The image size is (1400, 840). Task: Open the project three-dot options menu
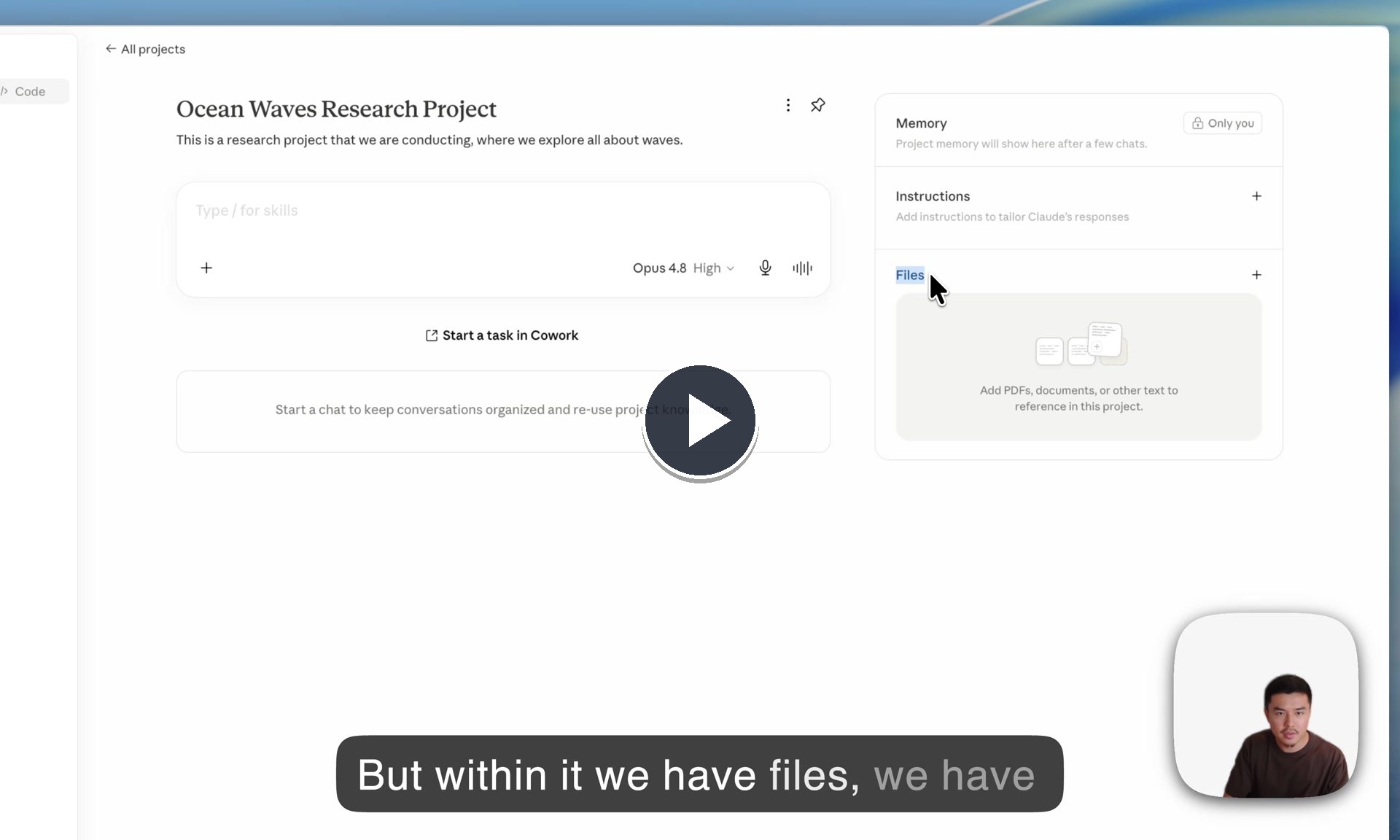click(787, 105)
